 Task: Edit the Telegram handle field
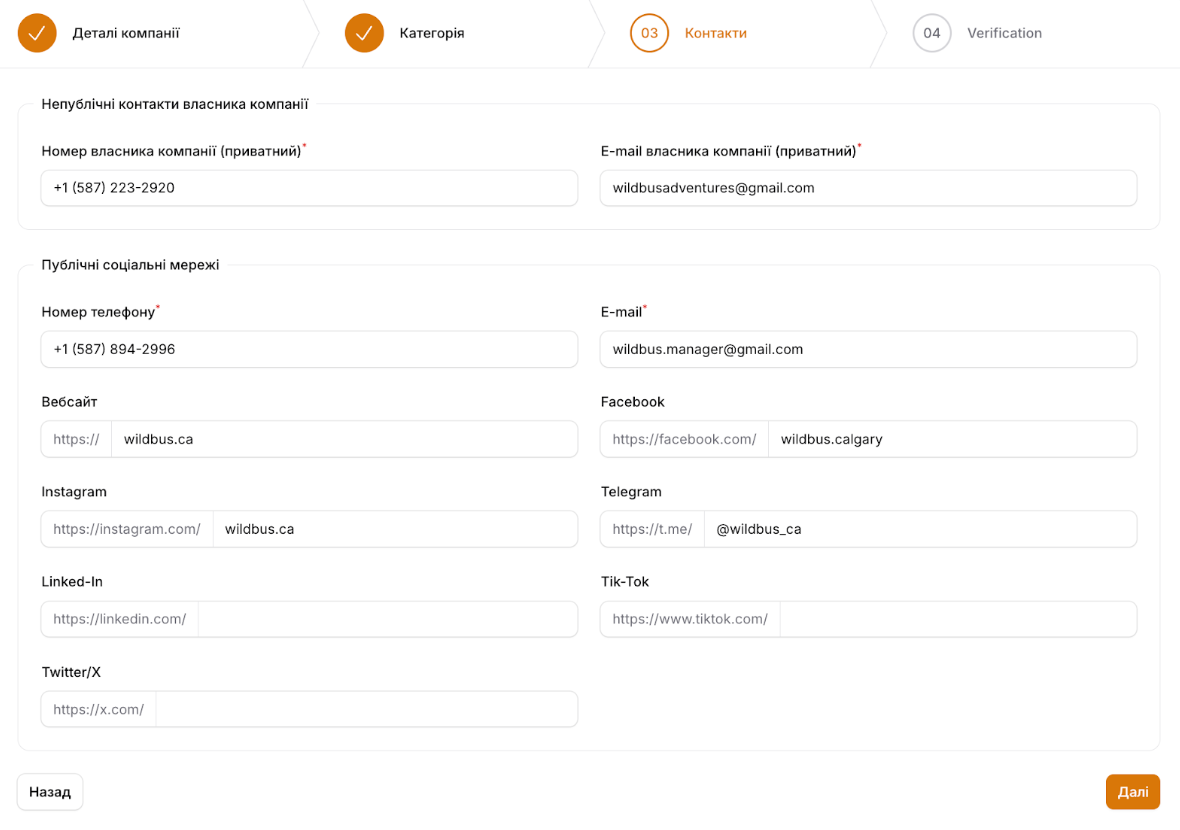coord(920,529)
